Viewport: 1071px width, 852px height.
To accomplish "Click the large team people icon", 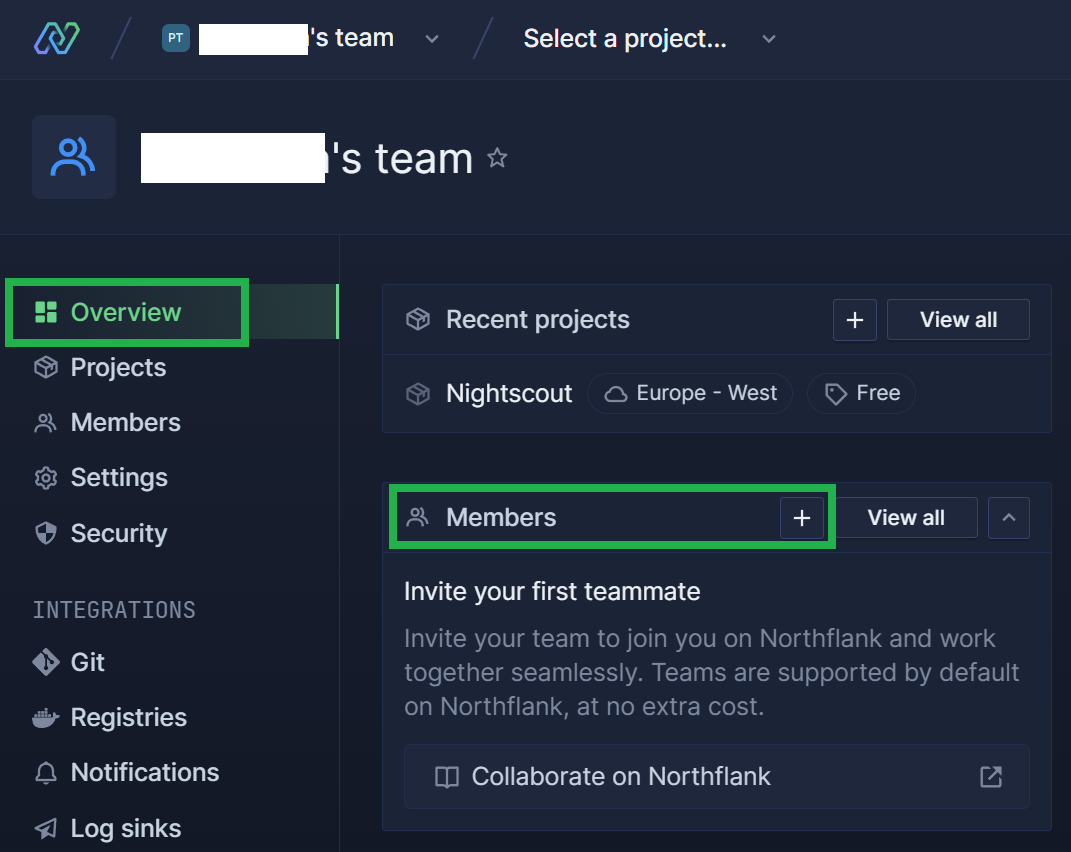I will 74,157.
